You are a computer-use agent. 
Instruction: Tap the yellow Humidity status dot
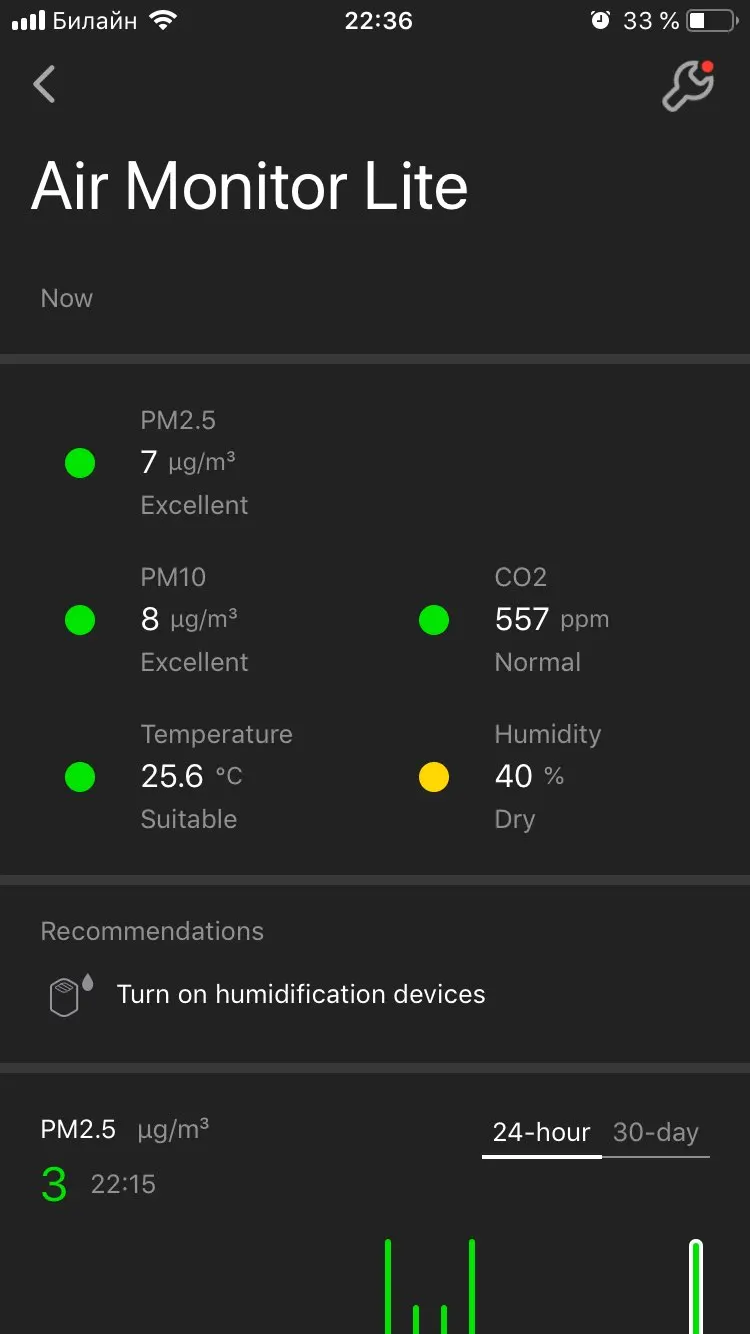click(x=434, y=777)
